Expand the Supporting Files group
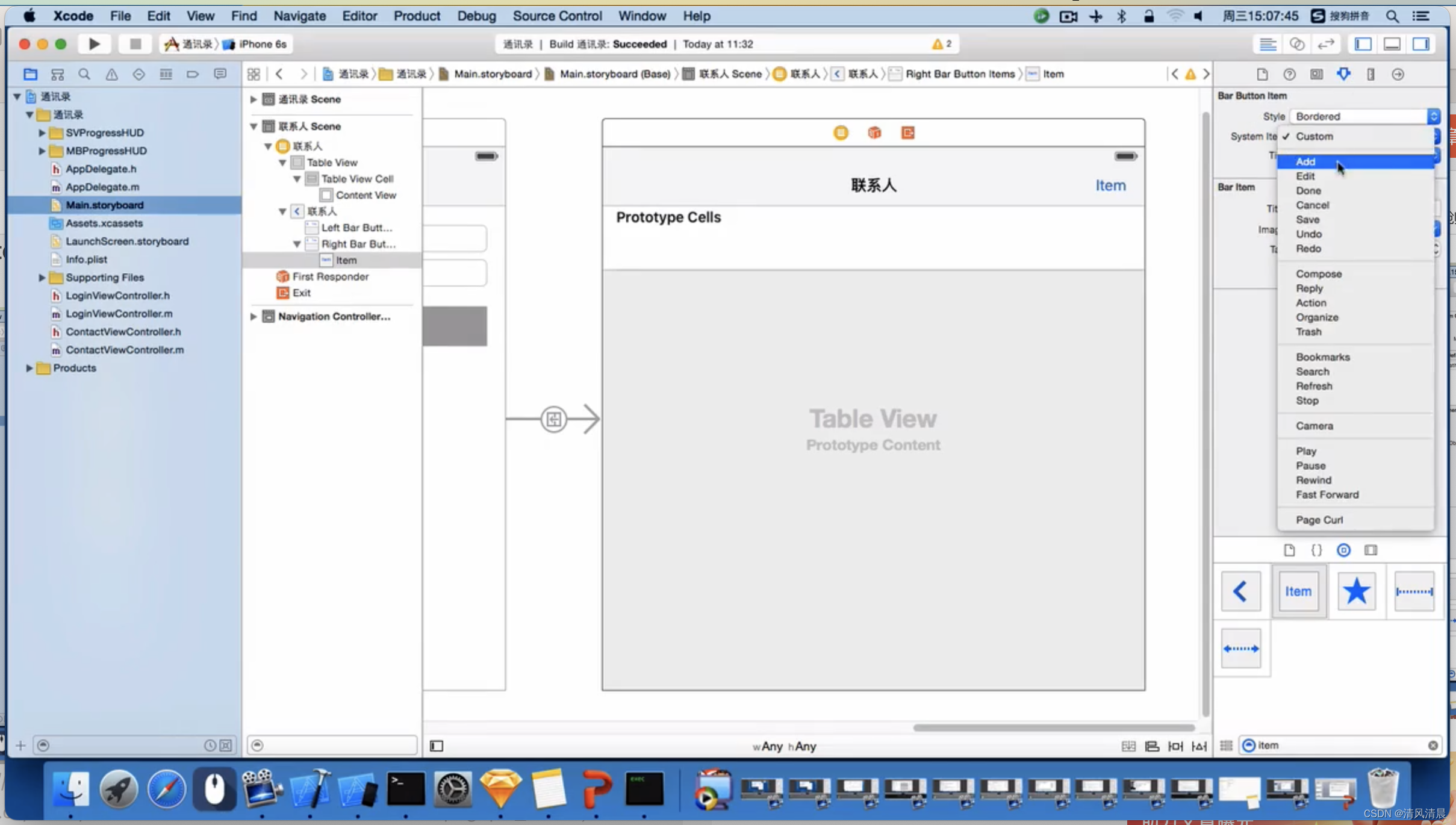This screenshot has width=1456, height=825. 42,278
